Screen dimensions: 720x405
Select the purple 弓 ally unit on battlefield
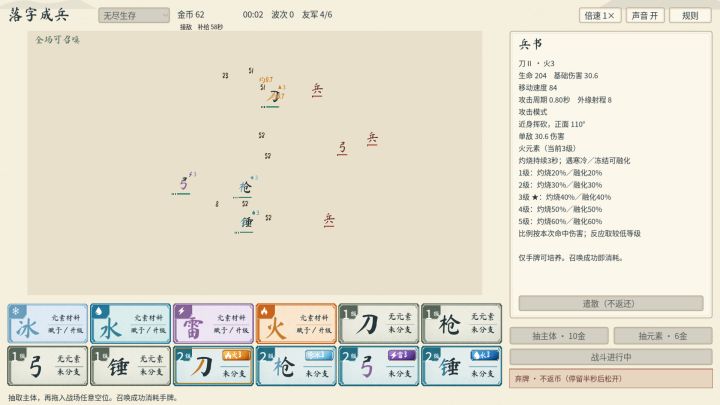[183, 184]
